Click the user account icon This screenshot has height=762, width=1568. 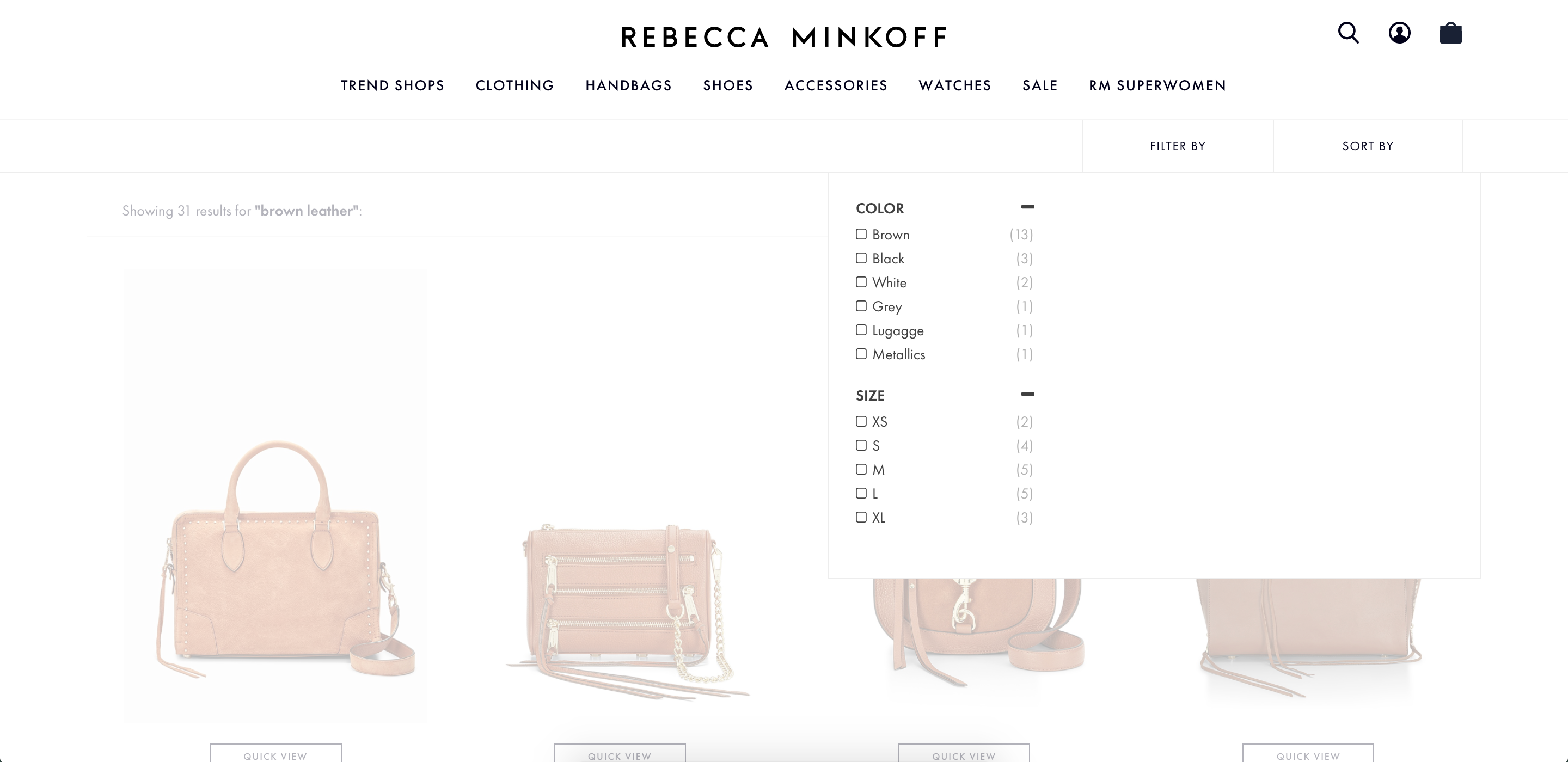[1399, 33]
